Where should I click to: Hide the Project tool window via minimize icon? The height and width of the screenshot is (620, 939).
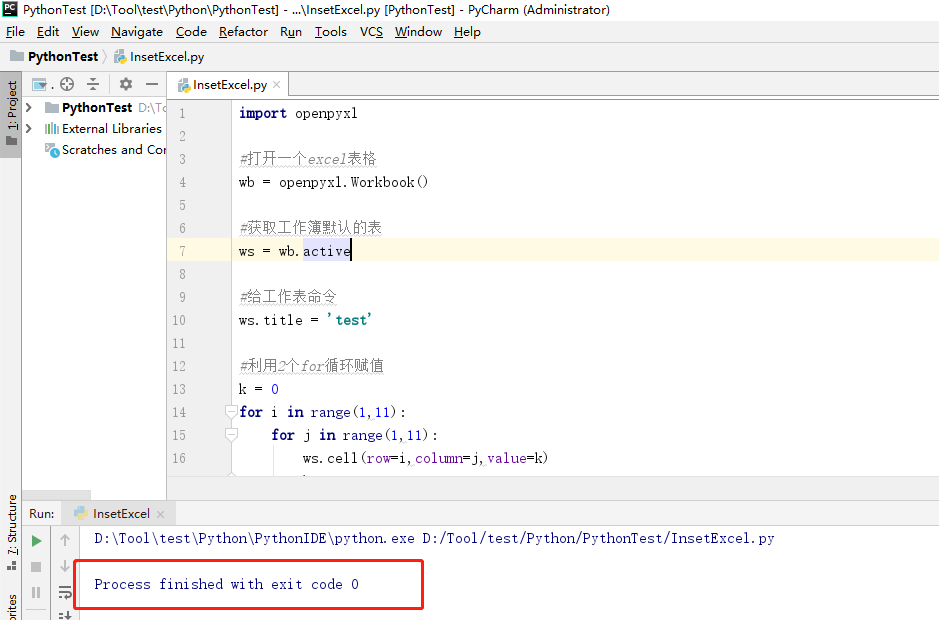point(152,84)
